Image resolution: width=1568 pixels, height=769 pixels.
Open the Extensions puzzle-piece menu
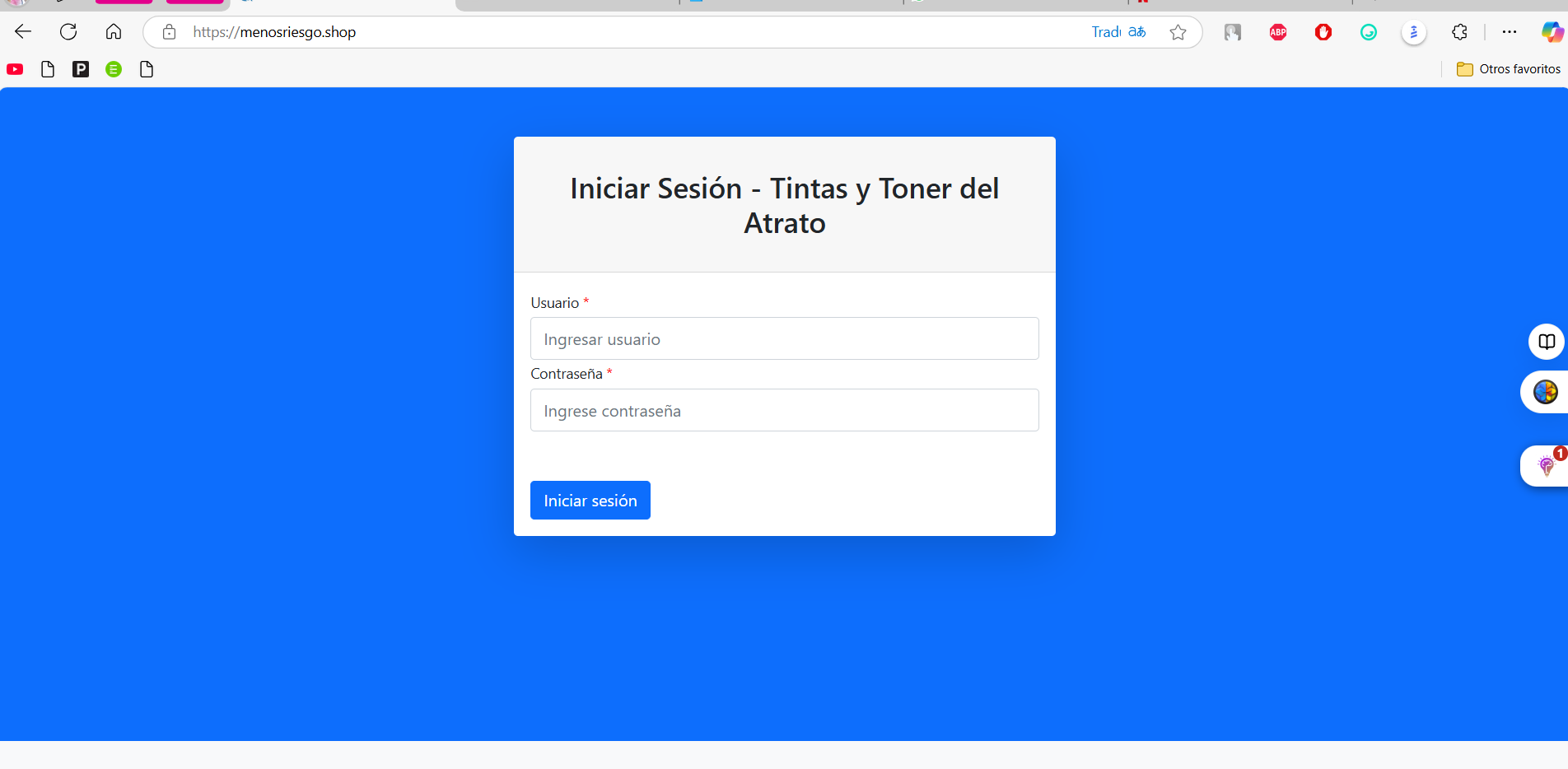tap(1458, 32)
